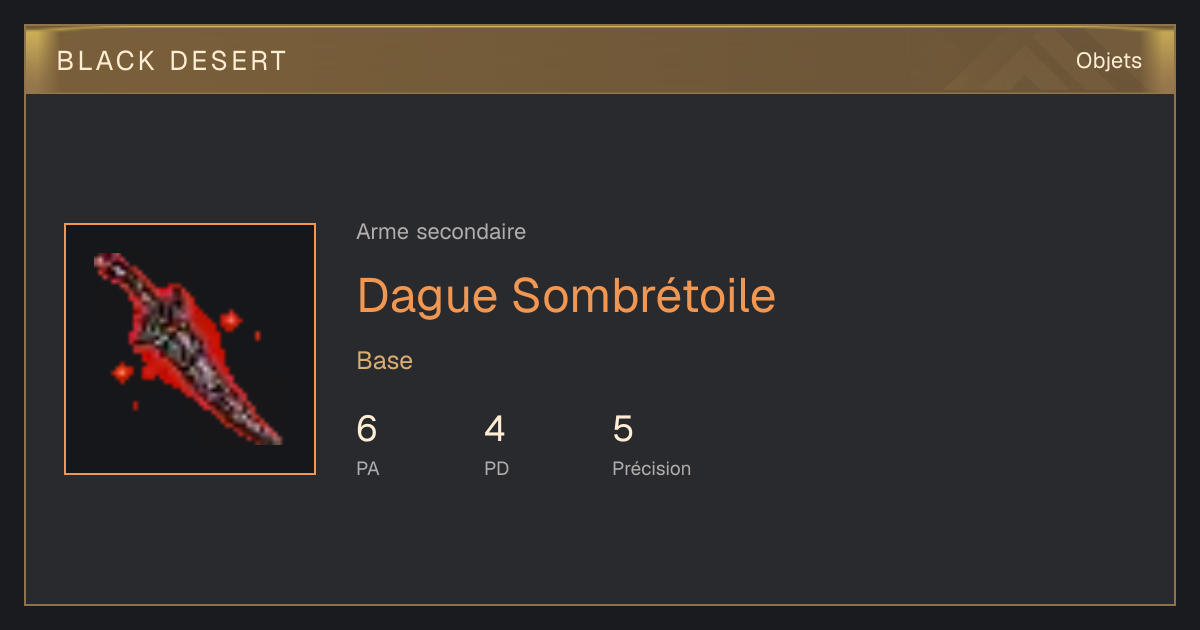Click the PA stat label
Viewport: 1200px width, 630px height.
pyautogui.click(x=368, y=468)
